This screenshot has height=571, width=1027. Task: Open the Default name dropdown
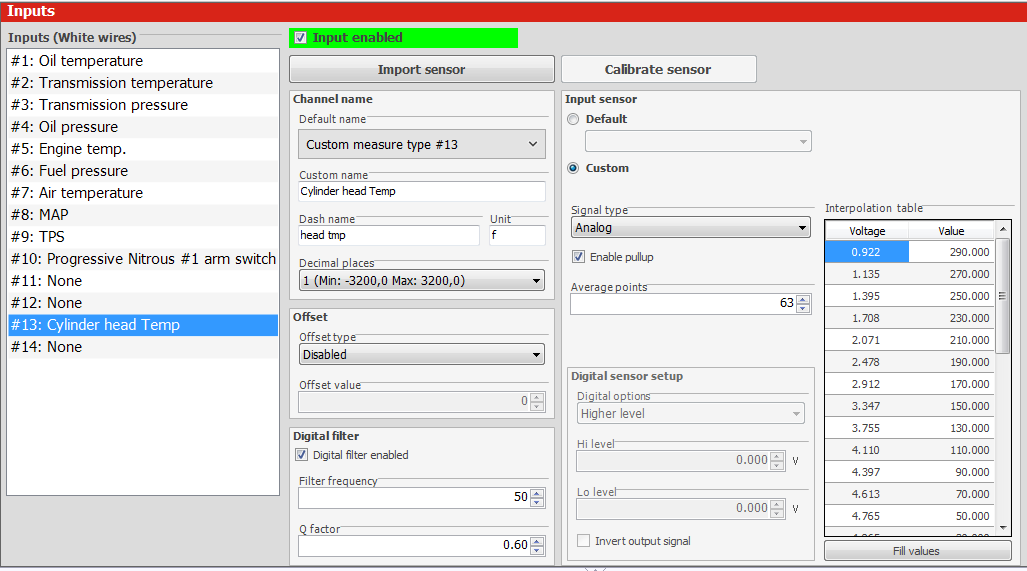click(x=422, y=145)
